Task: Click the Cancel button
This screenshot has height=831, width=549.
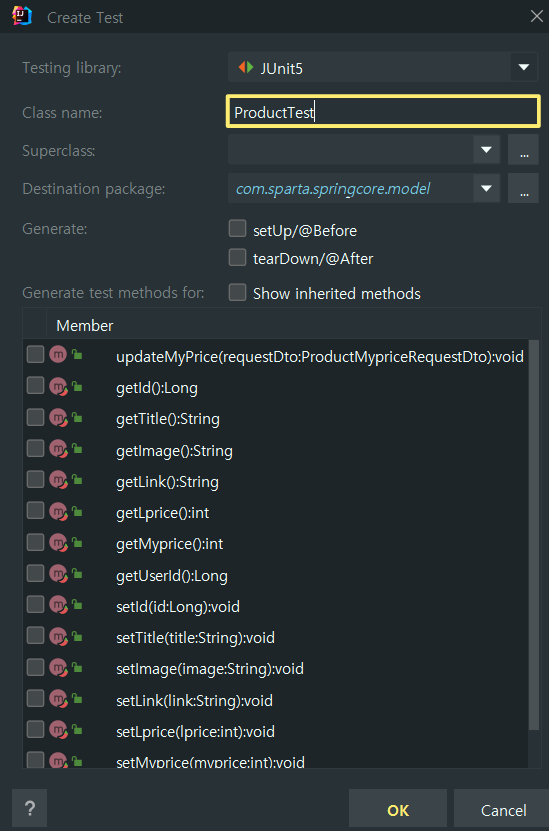Action: 503,810
